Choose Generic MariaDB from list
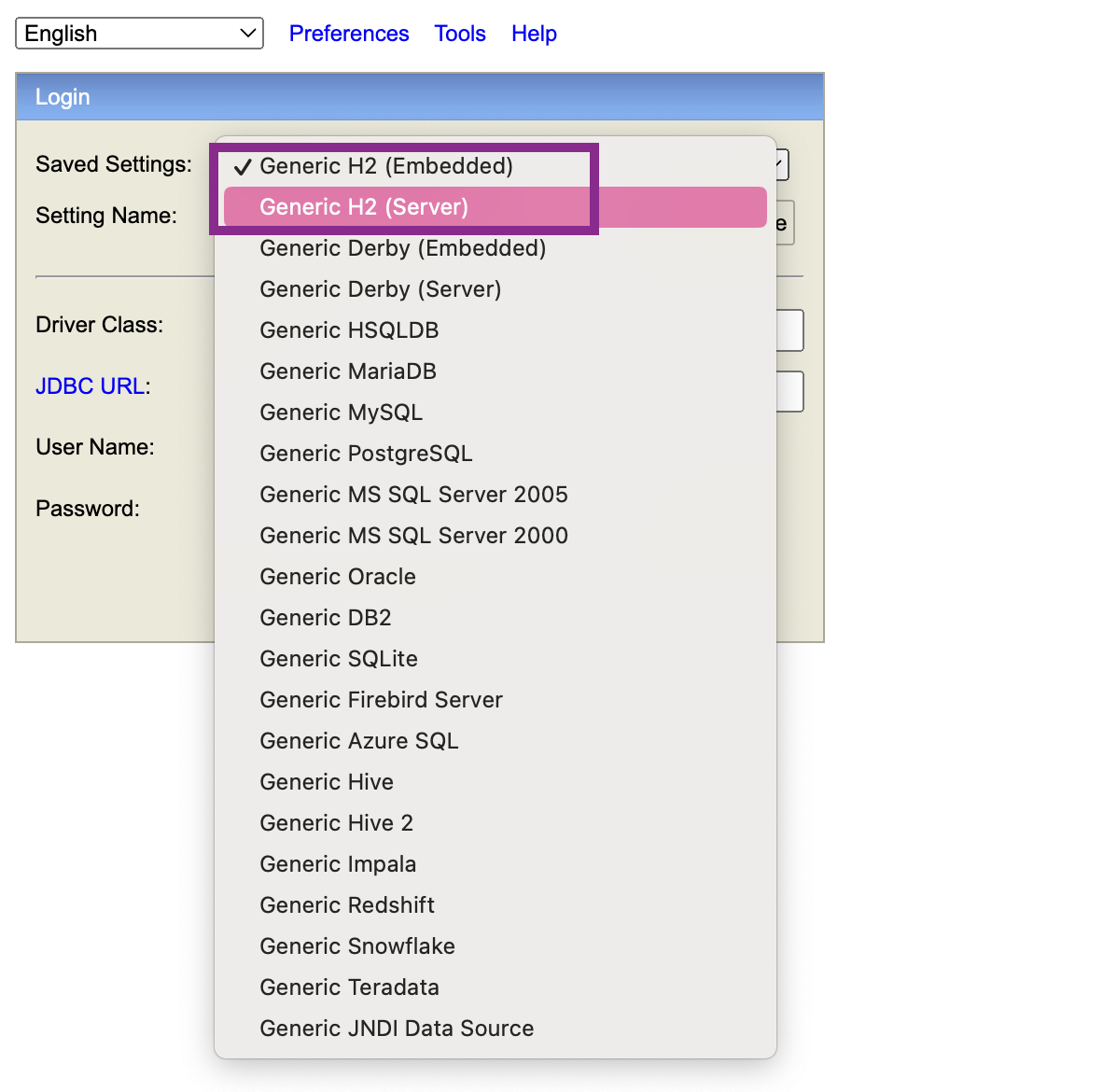 point(496,371)
